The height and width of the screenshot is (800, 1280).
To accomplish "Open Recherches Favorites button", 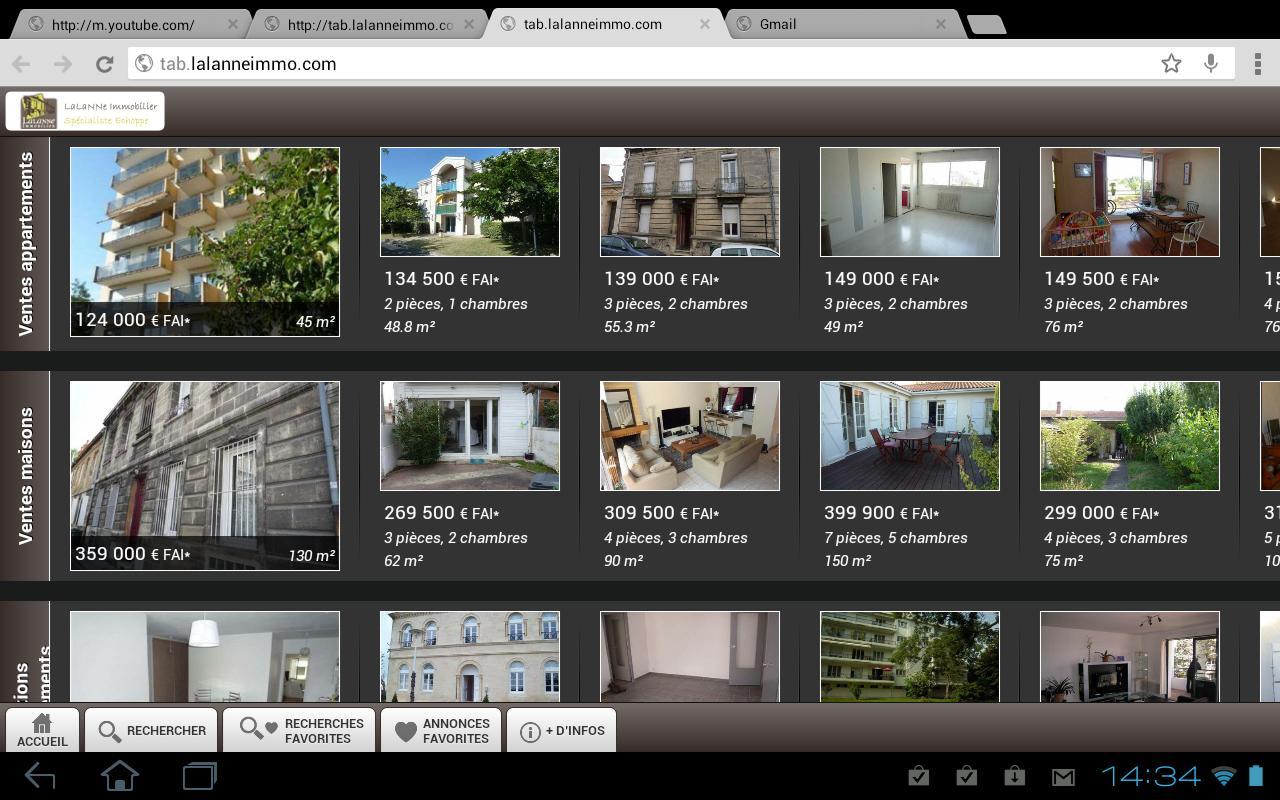I will point(299,730).
